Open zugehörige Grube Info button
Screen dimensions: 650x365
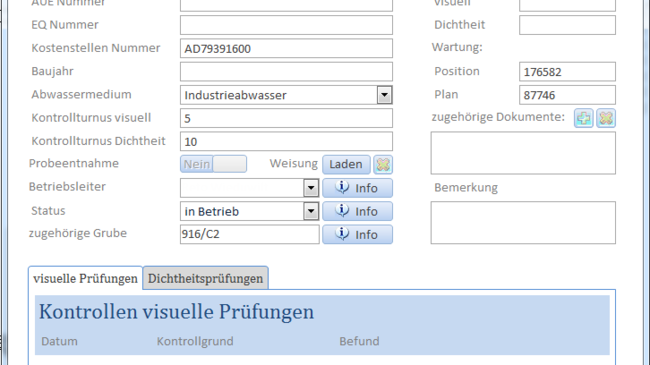(357, 234)
